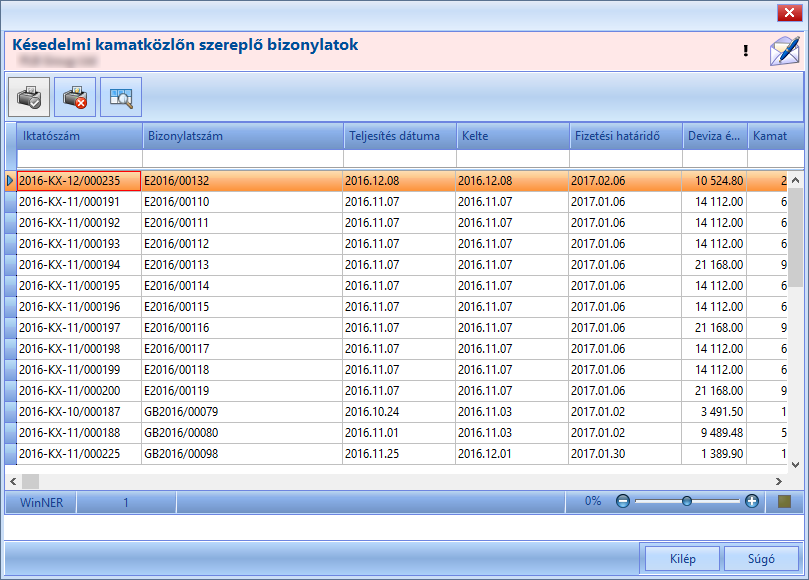This screenshot has height=580, width=809.
Task: Select document GB2016/00080 row
Action: pyautogui.click(x=396, y=433)
